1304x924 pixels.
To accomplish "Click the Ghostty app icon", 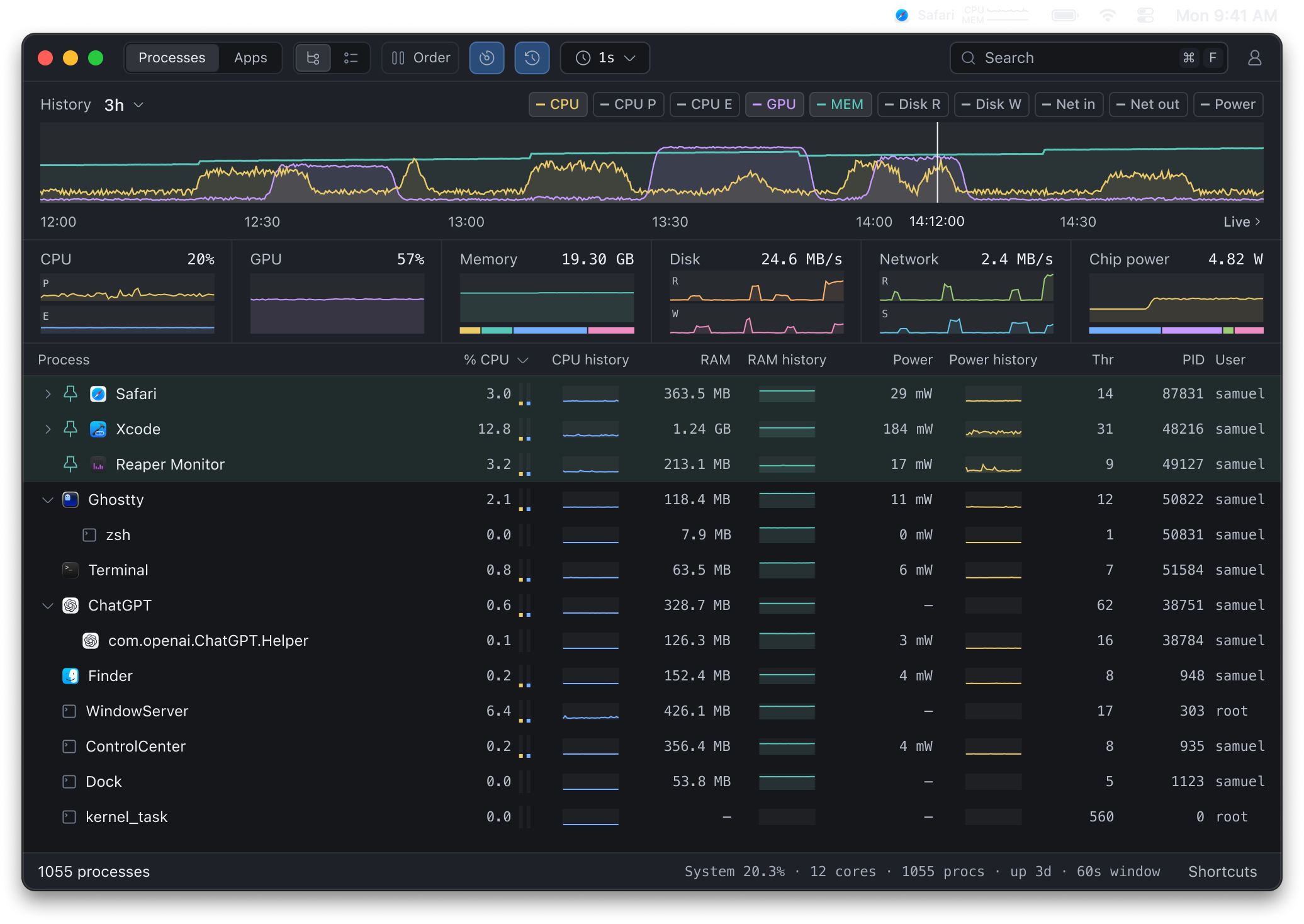I will point(70,500).
